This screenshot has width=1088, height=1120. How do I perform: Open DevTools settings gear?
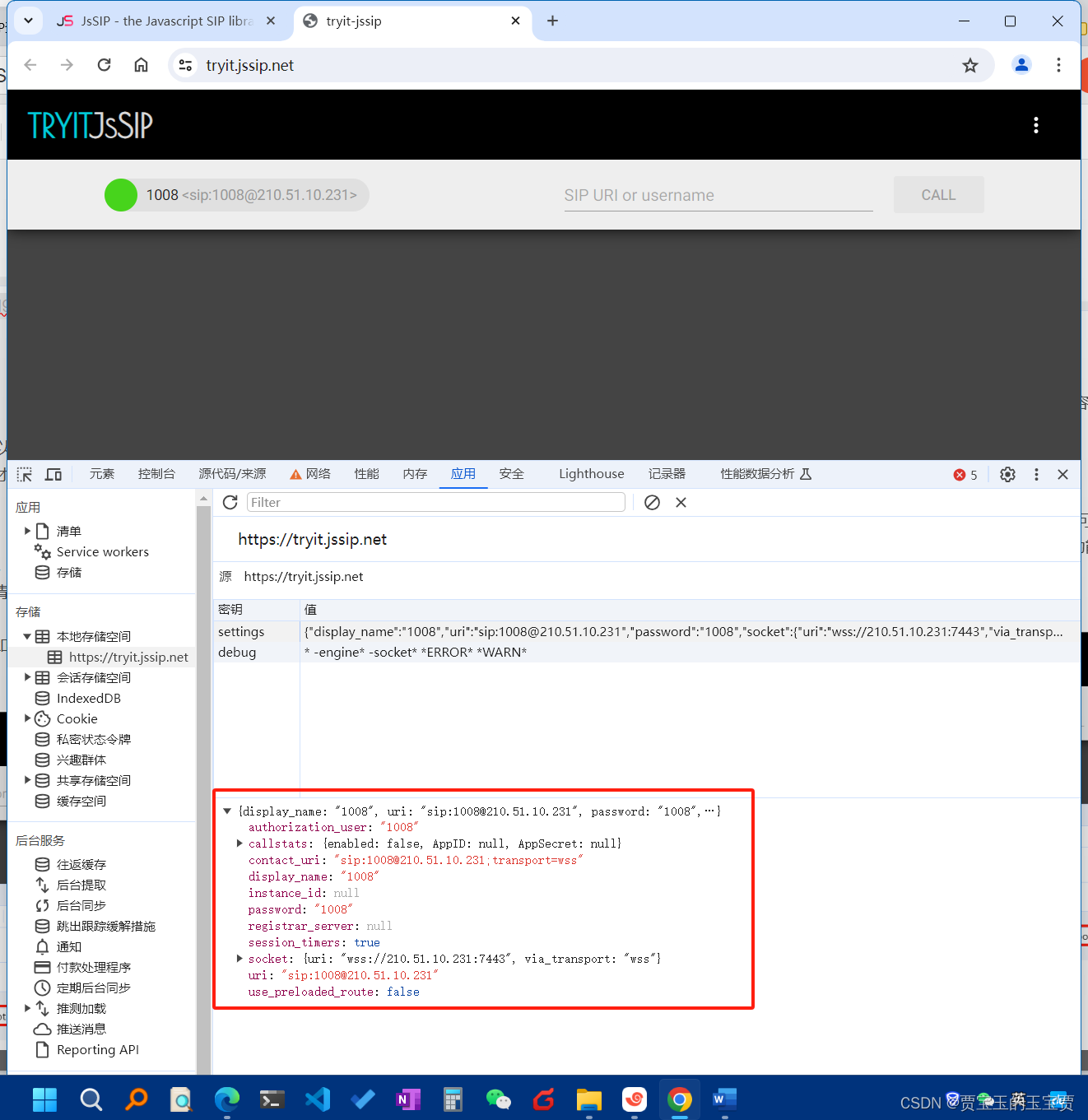pos(1007,474)
